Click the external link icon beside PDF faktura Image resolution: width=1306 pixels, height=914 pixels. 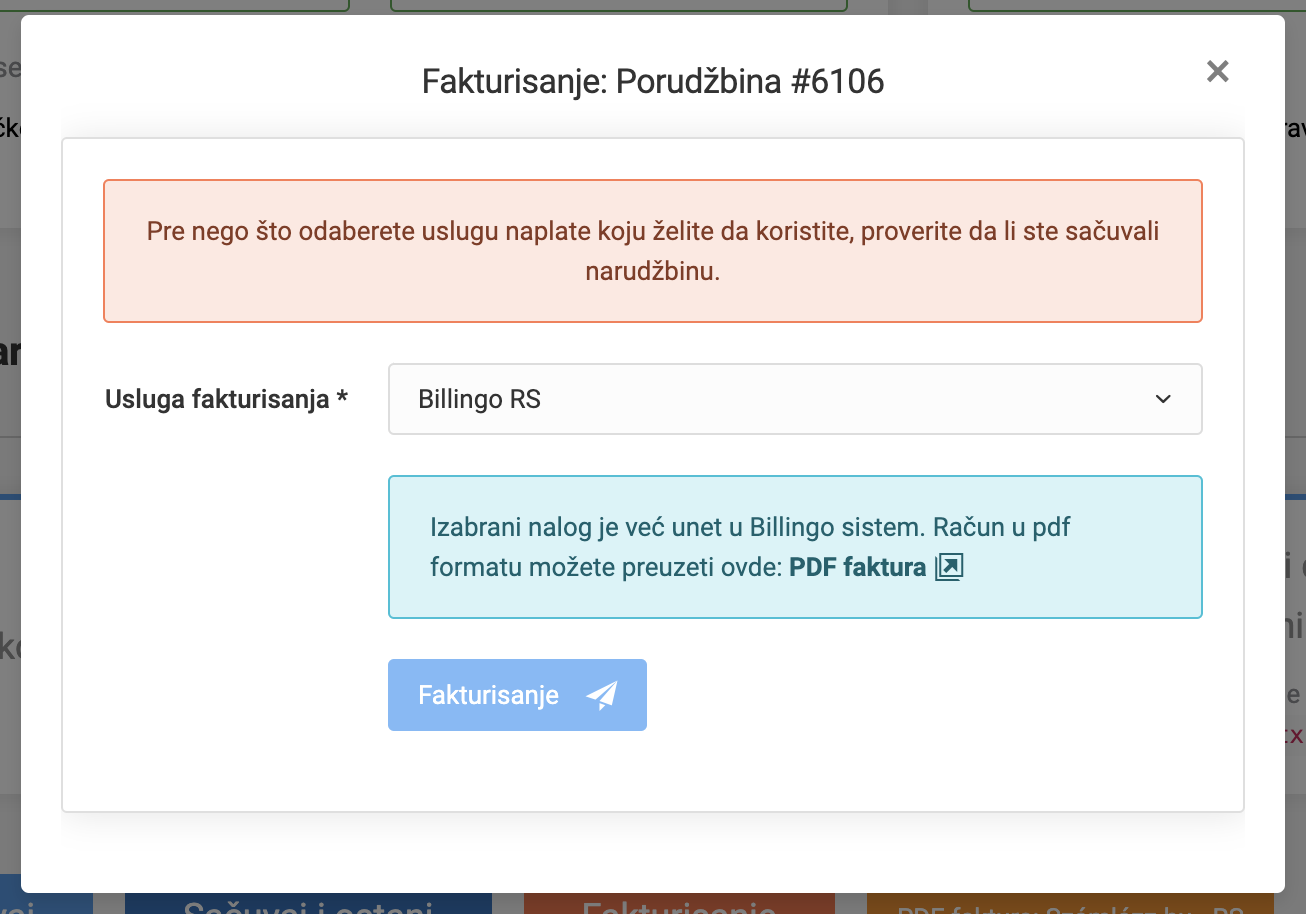point(950,566)
